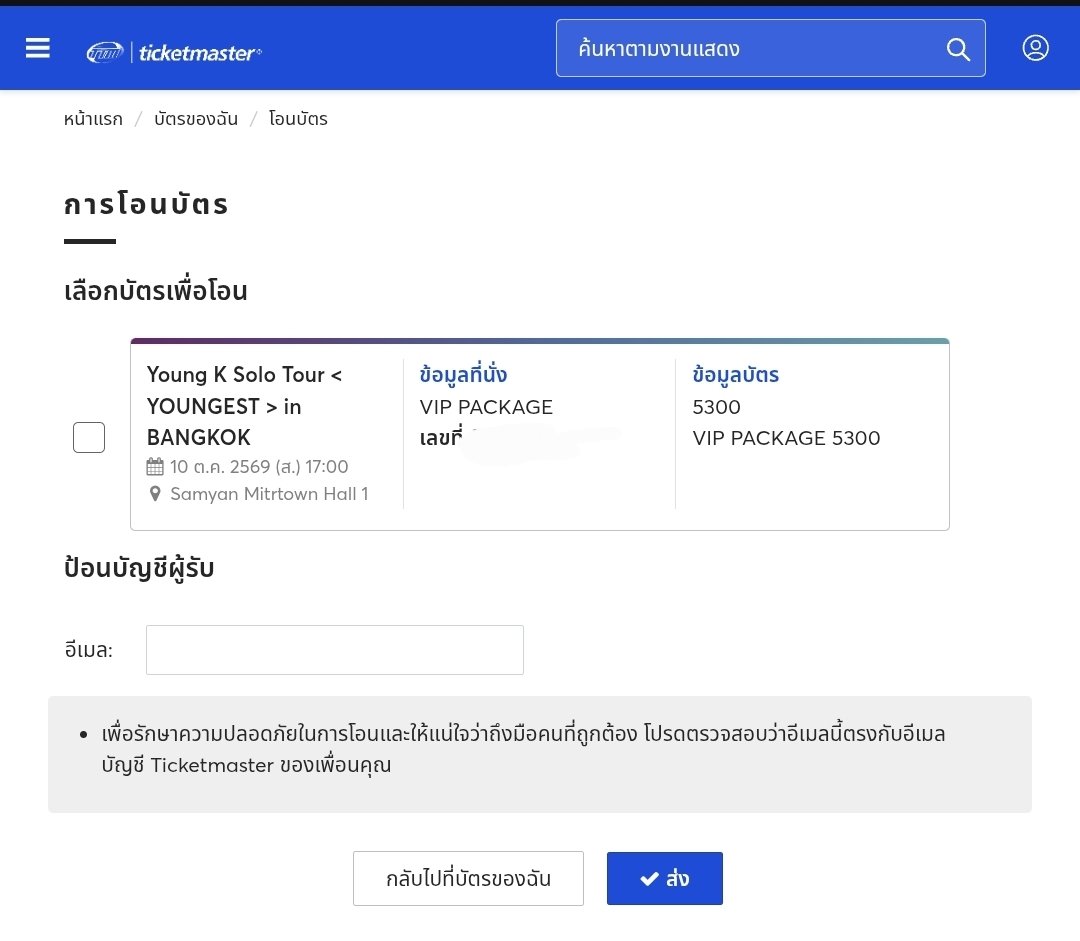Open the hamburger menu
This screenshot has height=941, width=1080.
38,48
